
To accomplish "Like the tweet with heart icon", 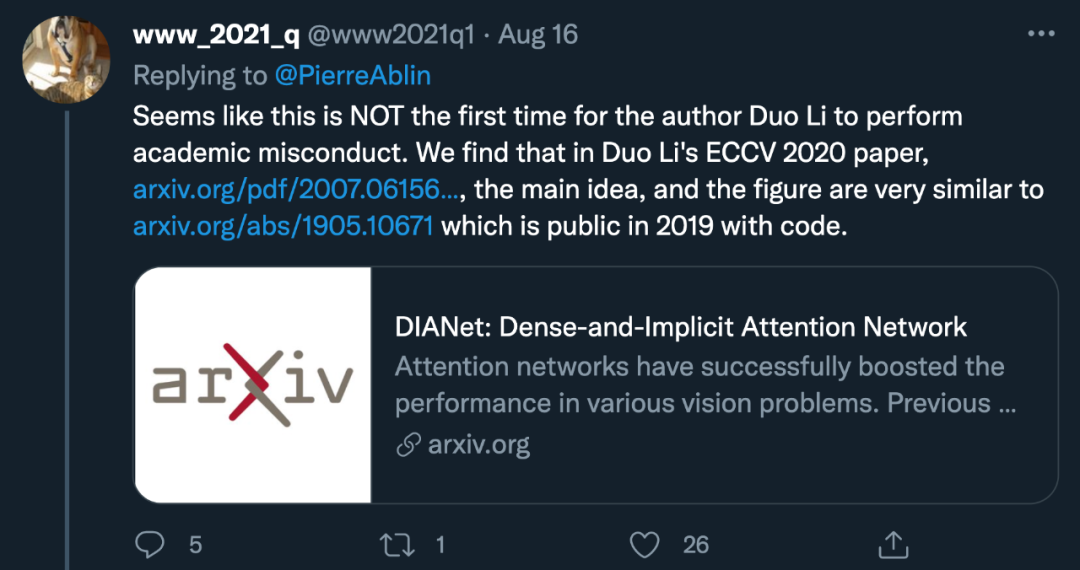I will (645, 545).
